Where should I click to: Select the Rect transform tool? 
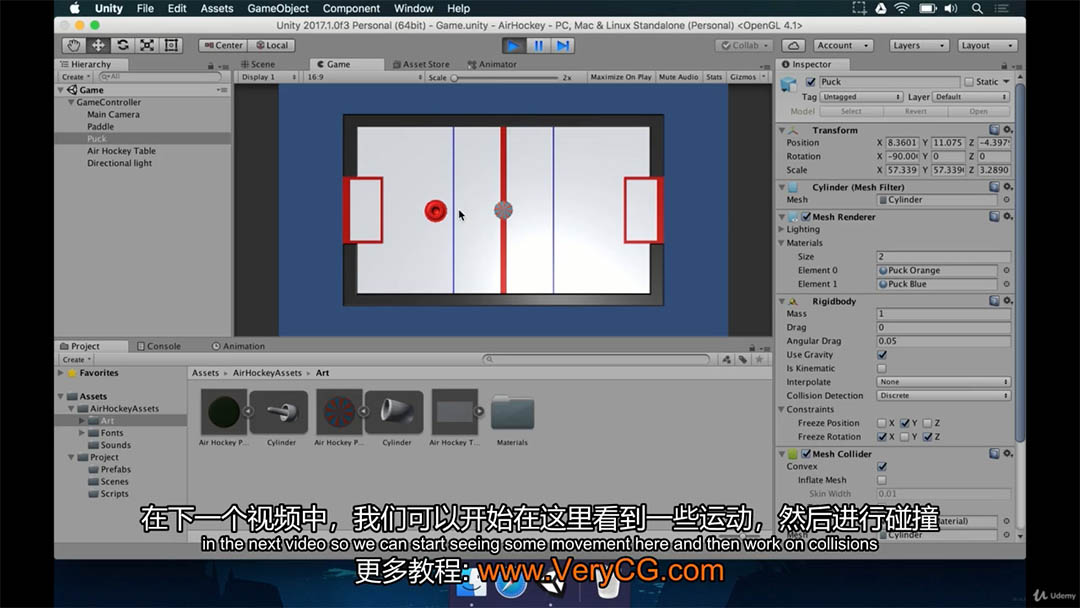click(x=171, y=45)
